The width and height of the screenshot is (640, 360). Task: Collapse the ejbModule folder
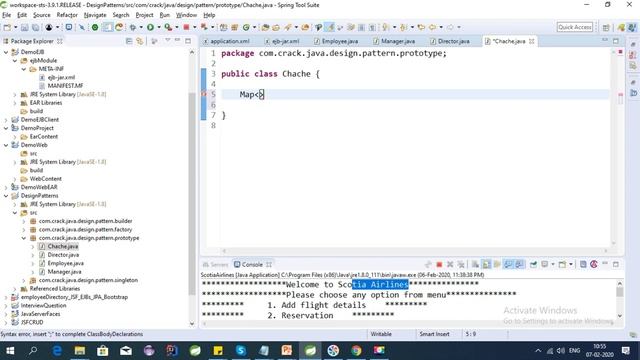click(x=15, y=60)
